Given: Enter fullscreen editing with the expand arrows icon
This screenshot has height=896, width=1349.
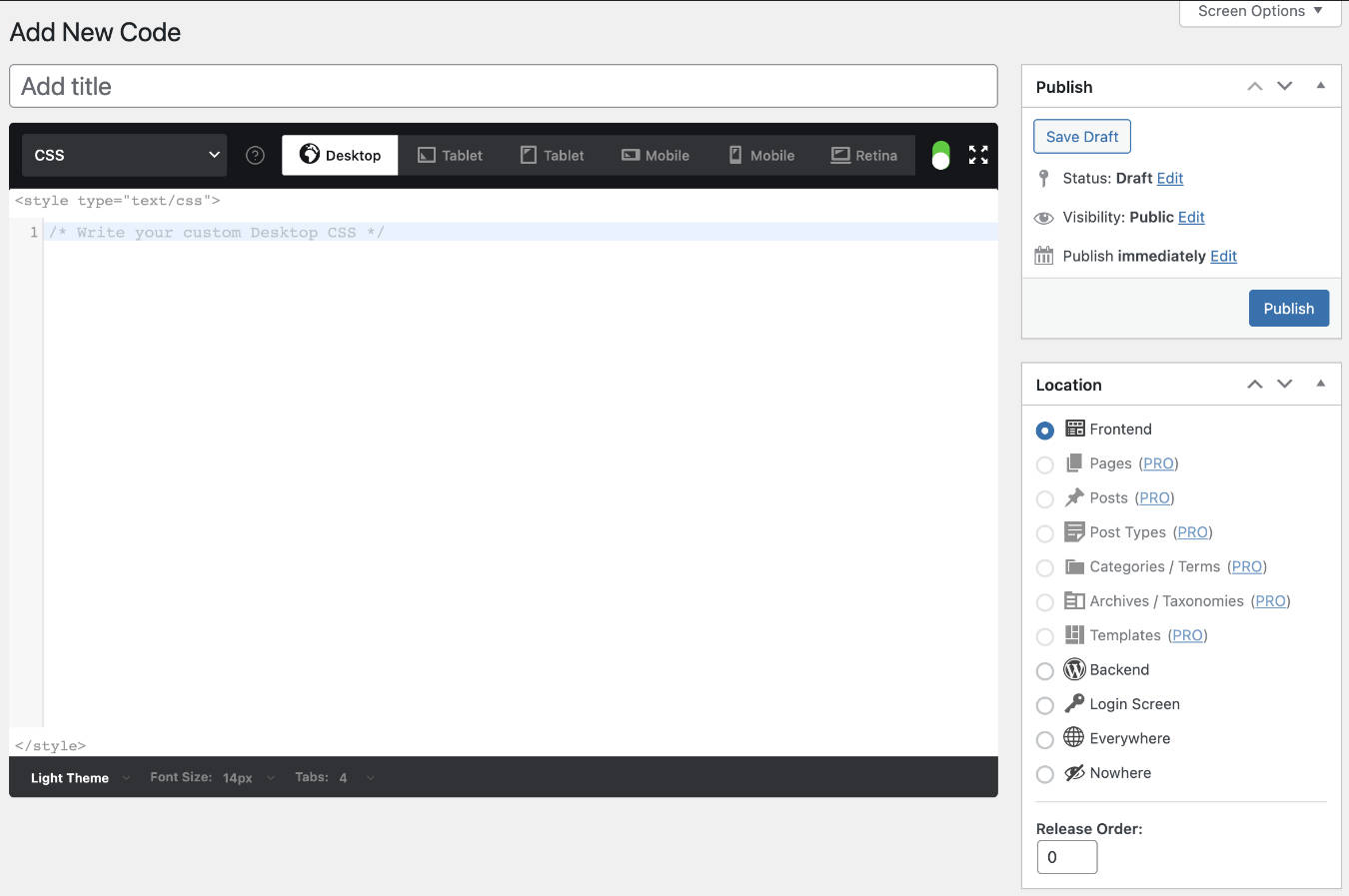Looking at the screenshot, I should pyautogui.click(x=977, y=155).
